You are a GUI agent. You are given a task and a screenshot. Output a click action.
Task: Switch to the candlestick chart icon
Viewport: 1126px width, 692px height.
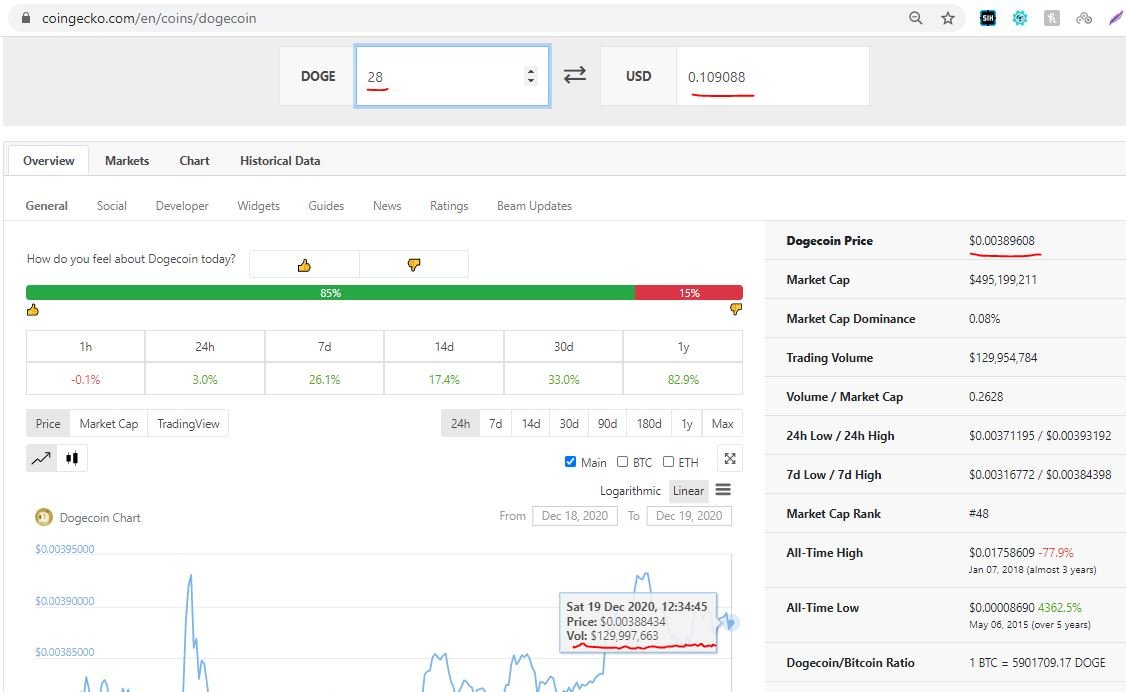[71, 459]
